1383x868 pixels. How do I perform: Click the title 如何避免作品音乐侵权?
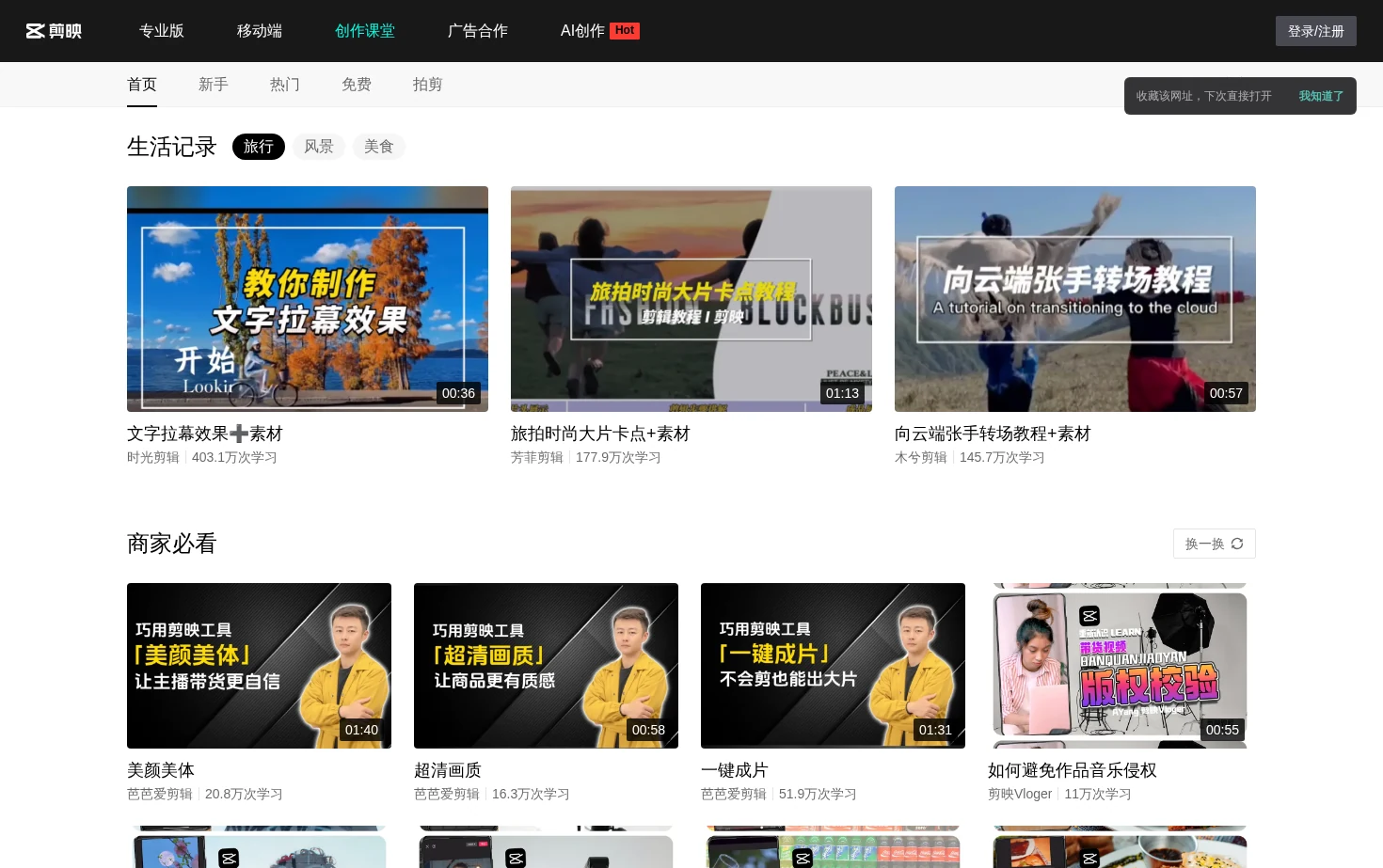point(1073,770)
